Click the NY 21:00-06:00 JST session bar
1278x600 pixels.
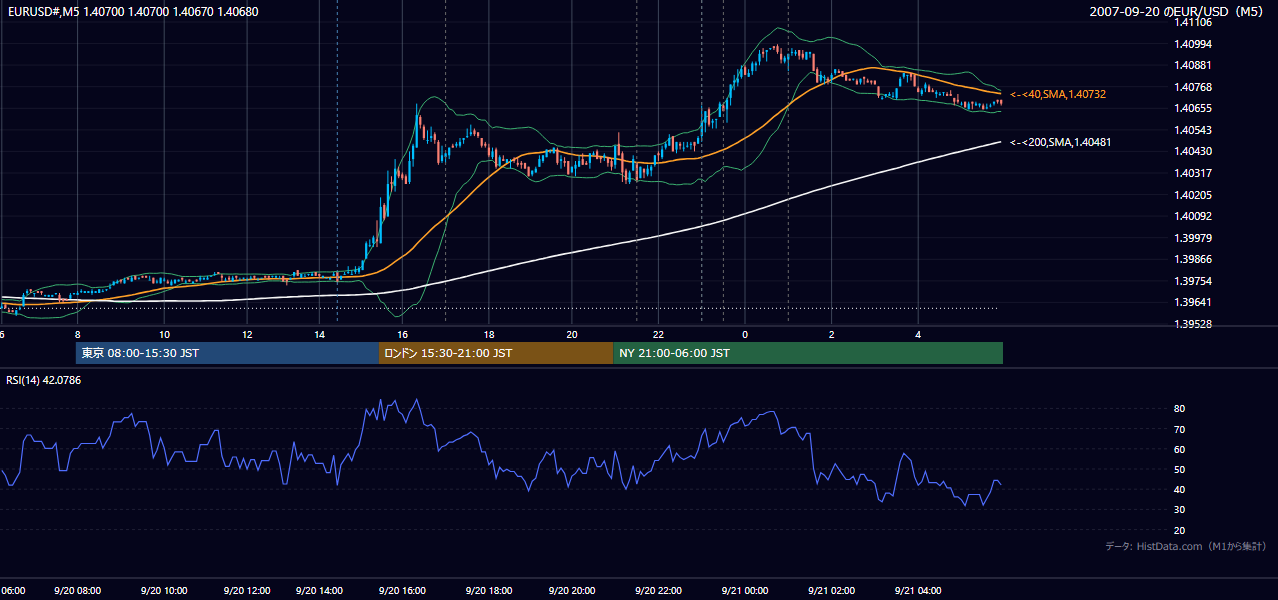pyautogui.click(x=808, y=353)
